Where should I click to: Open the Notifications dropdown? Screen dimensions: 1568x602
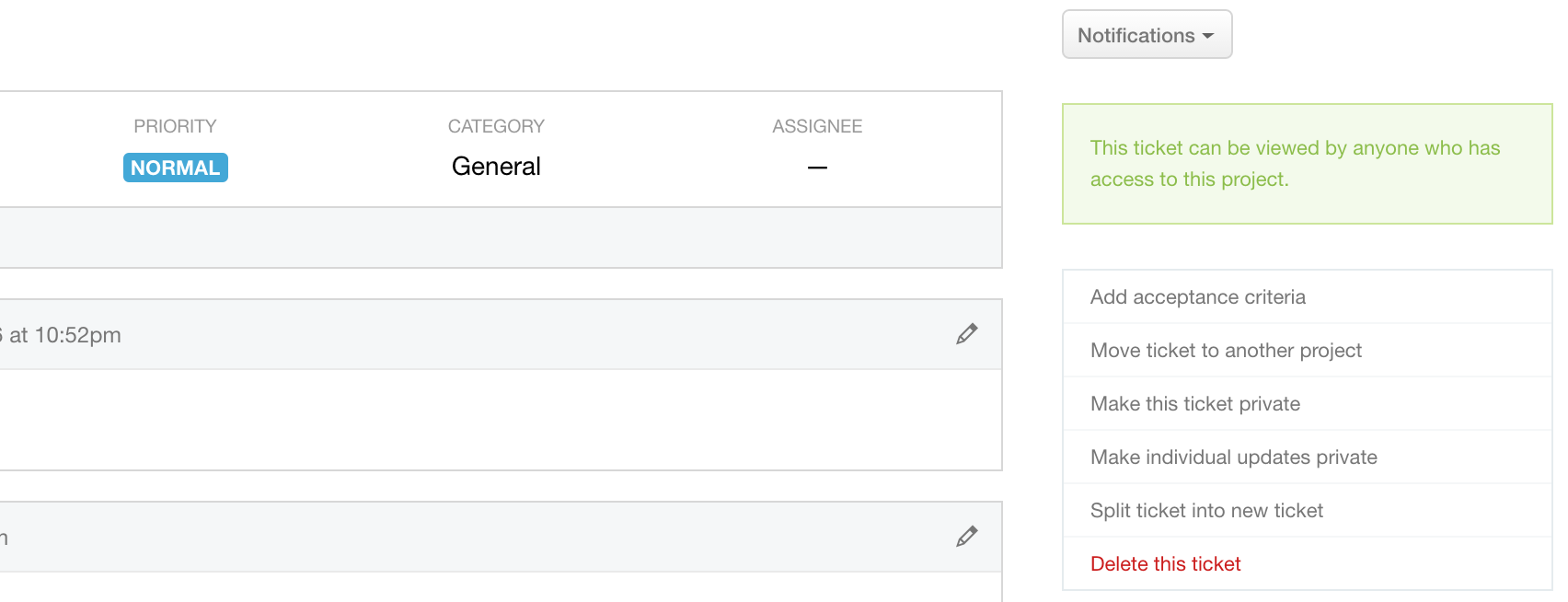point(1147,35)
